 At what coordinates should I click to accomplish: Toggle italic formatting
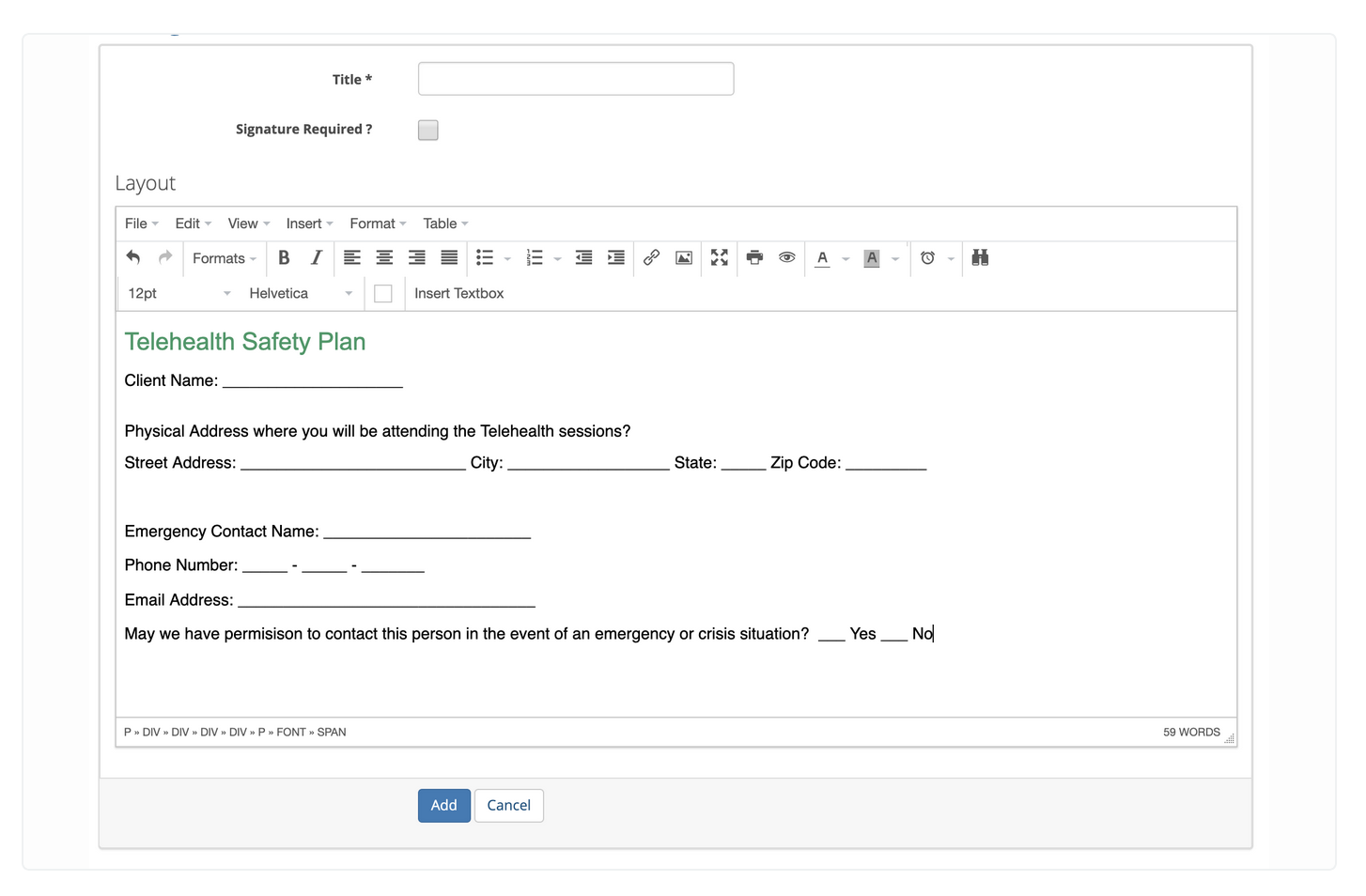(317, 257)
